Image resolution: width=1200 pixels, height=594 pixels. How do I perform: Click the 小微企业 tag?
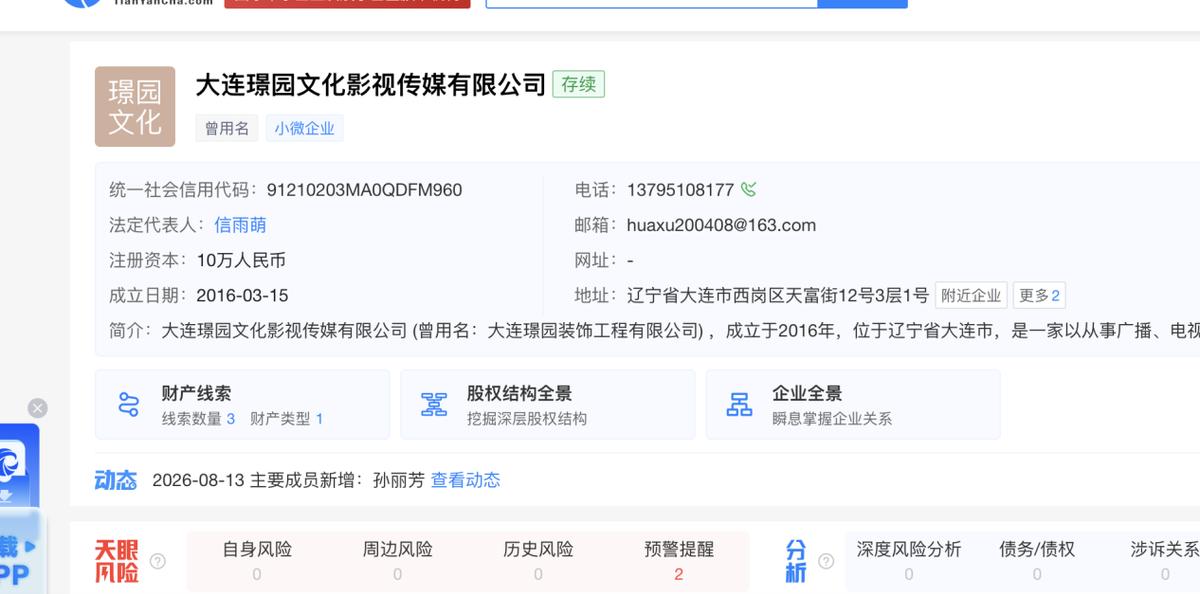click(x=304, y=128)
